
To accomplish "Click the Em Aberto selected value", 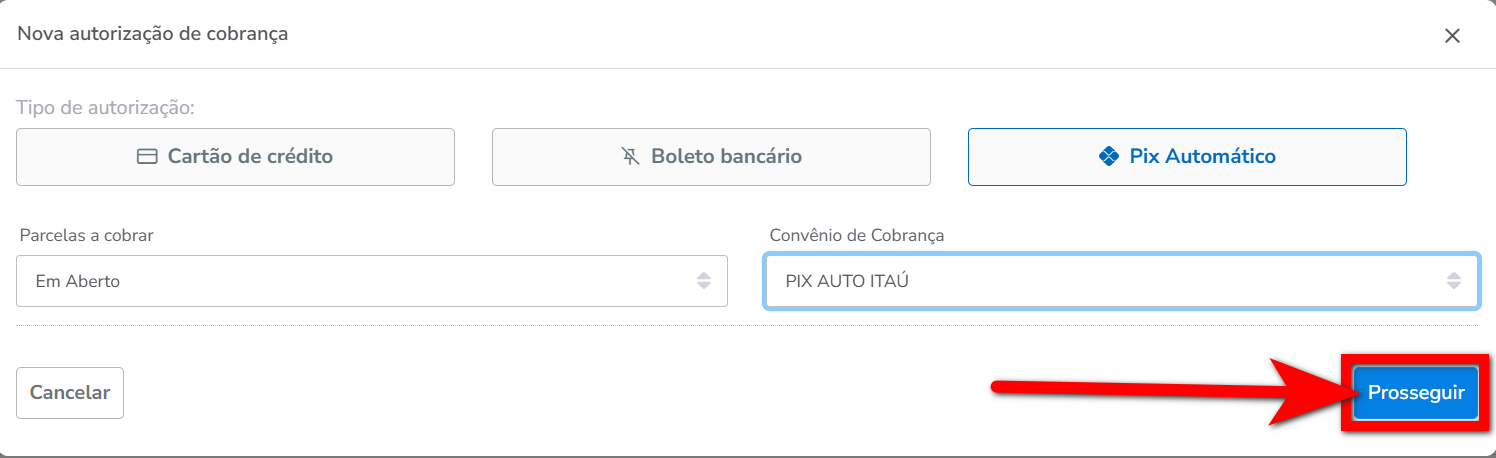I will point(78,281).
